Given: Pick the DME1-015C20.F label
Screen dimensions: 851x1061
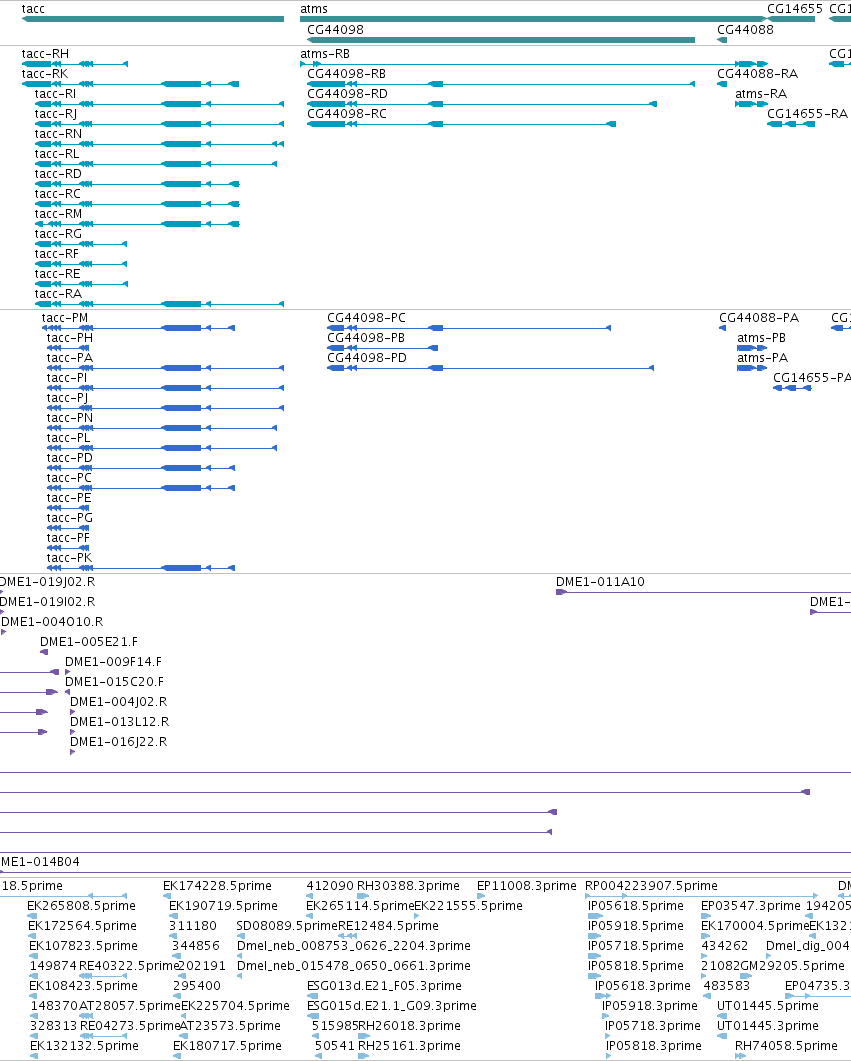Looking at the screenshot, I should point(114,681).
